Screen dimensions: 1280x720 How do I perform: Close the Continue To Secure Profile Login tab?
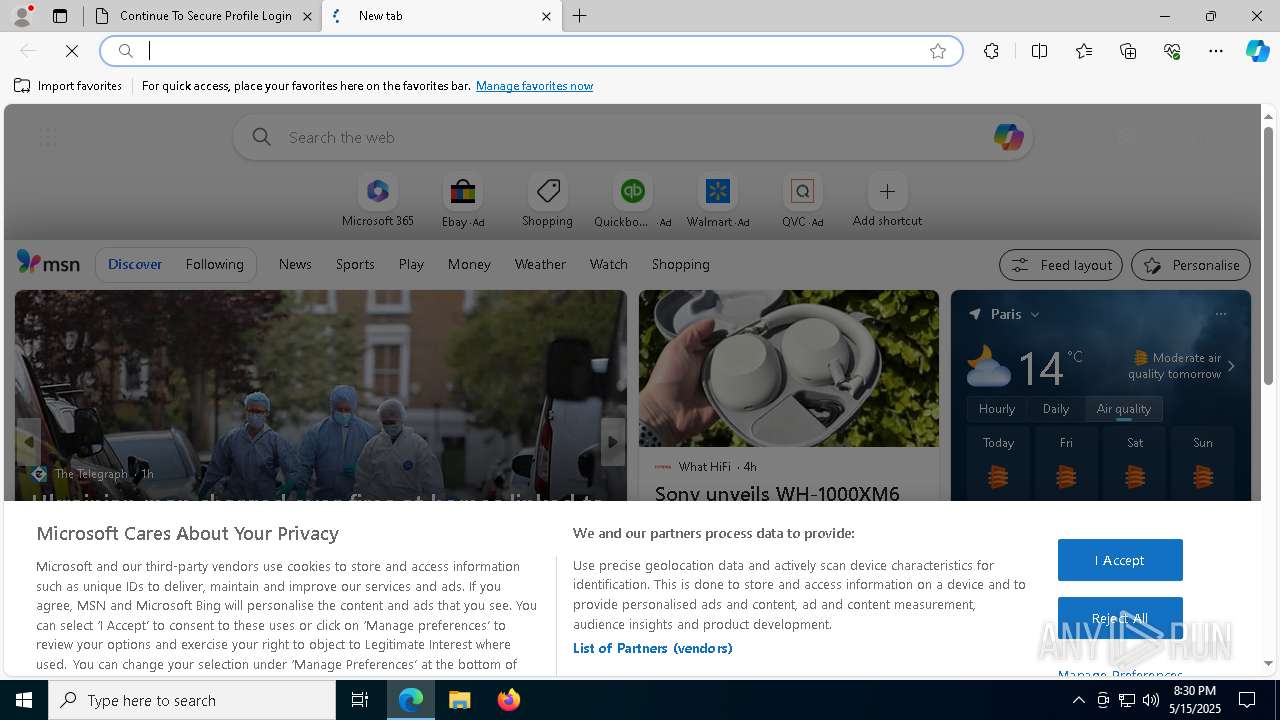point(307,16)
